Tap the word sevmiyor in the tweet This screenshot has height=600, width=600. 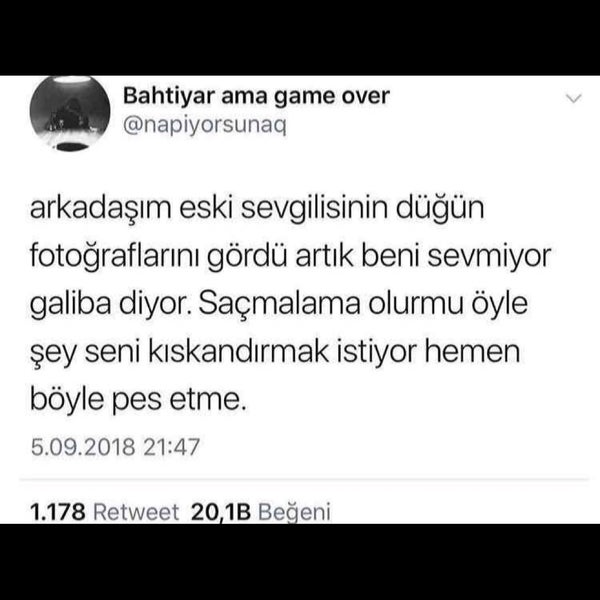pyautogui.click(x=489, y=256)
